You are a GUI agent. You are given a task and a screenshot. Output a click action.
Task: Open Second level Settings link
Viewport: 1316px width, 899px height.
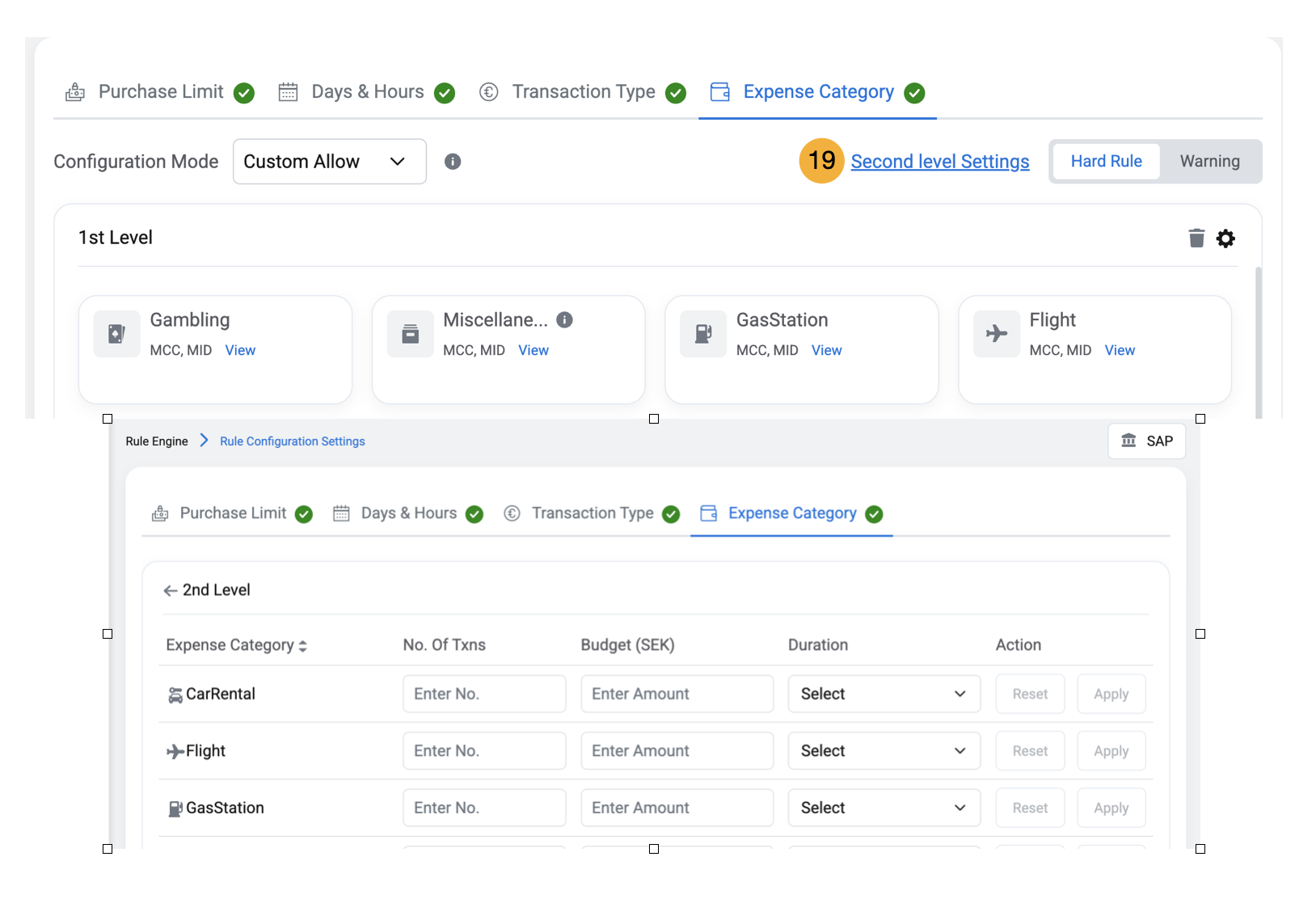939,162
